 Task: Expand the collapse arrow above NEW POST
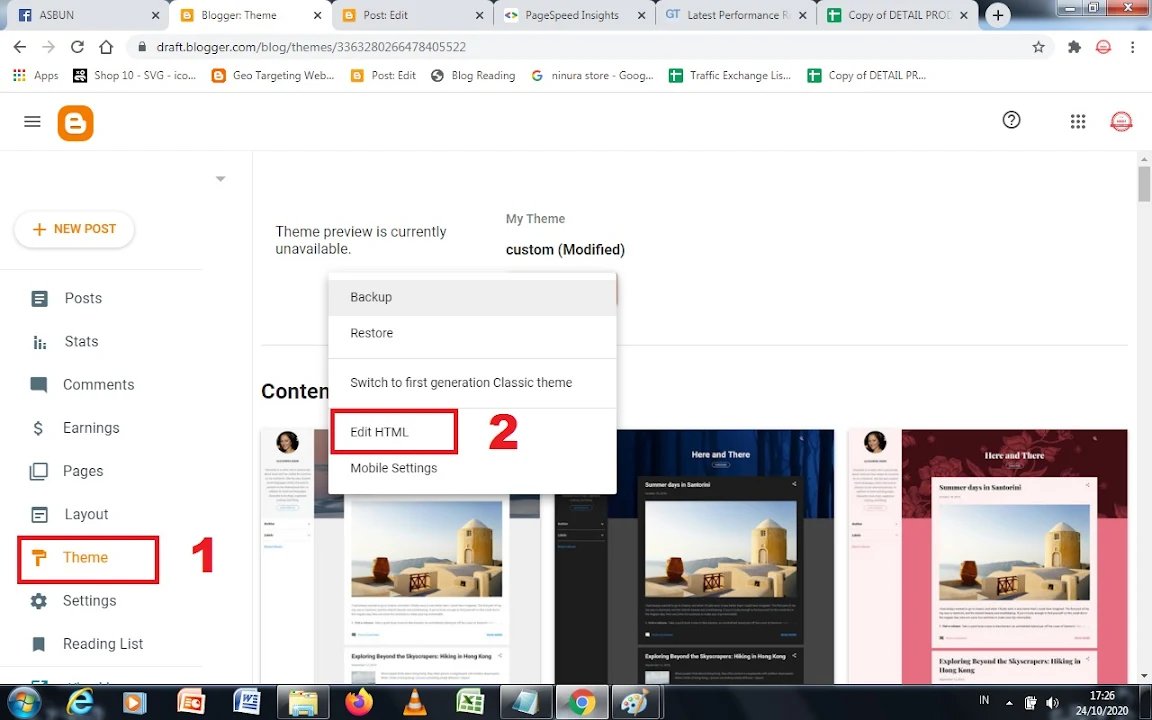point(220,178)
